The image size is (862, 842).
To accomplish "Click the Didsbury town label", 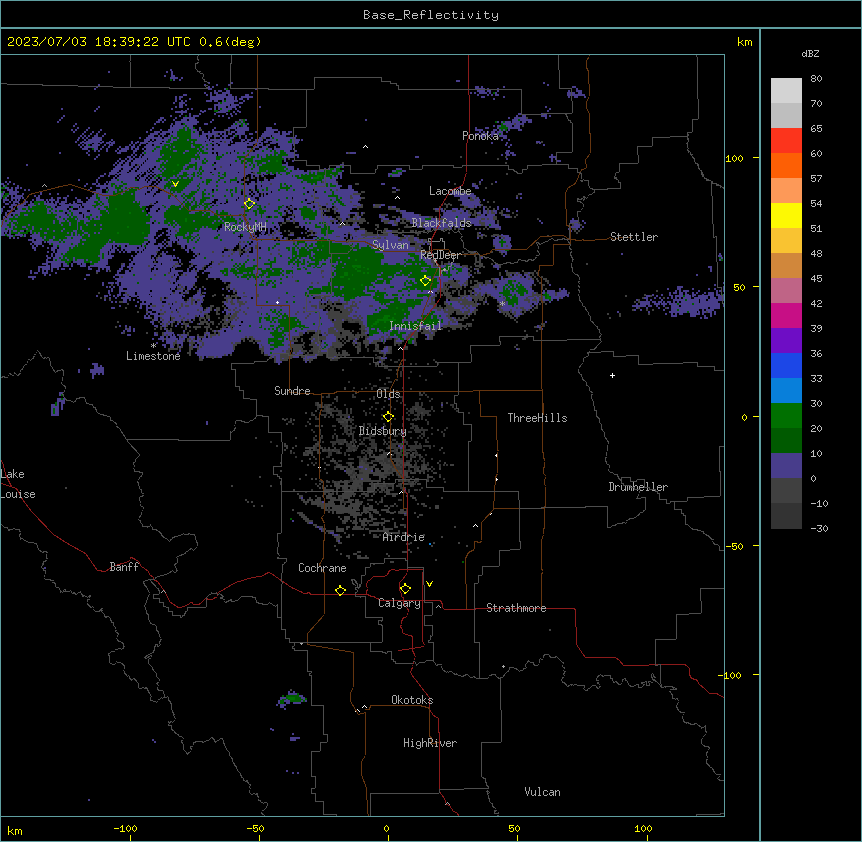I will 383,431.
